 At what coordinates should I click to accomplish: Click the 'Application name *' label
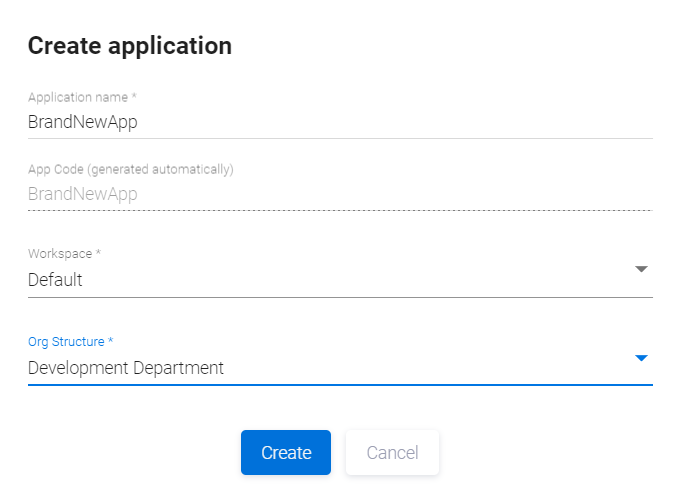click(82, 98)
